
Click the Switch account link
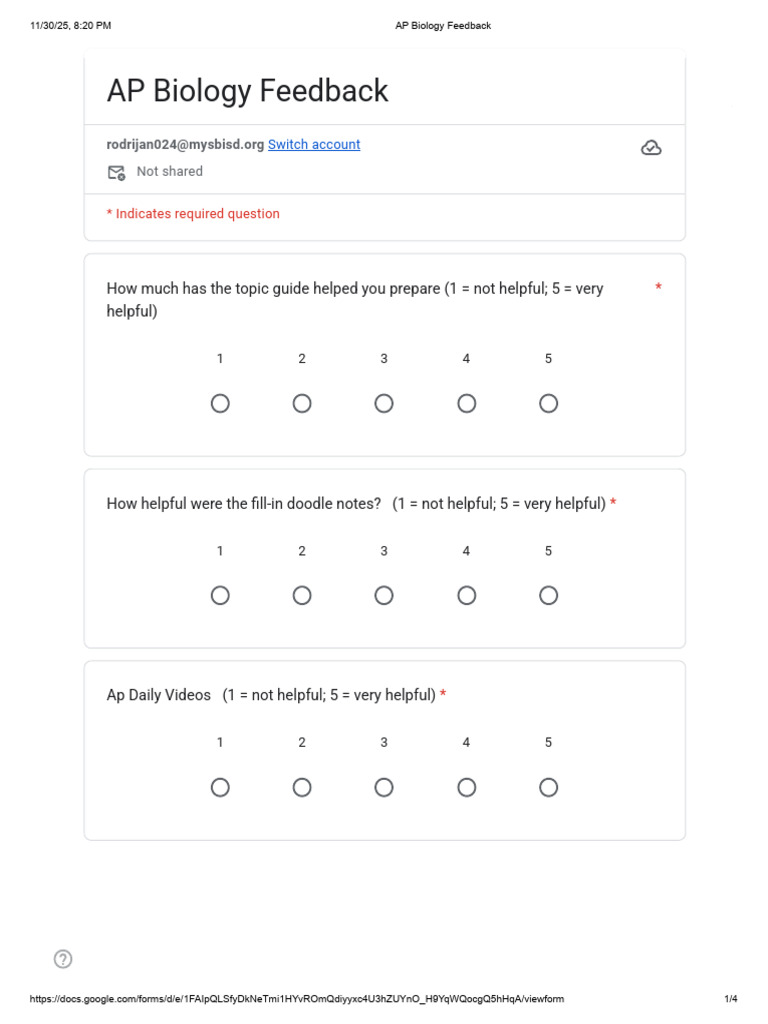(314, 144)
